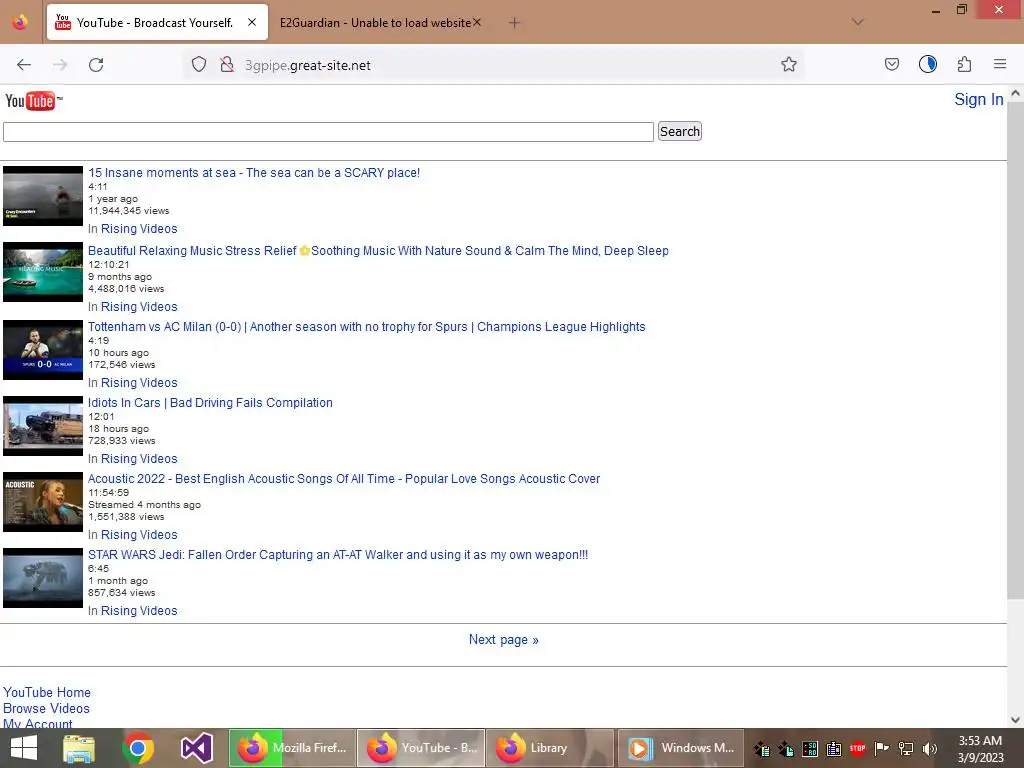This screenshot has width=1024, height=768.
Task: Click the red STOP tray icon
Action: click(857, 748)
